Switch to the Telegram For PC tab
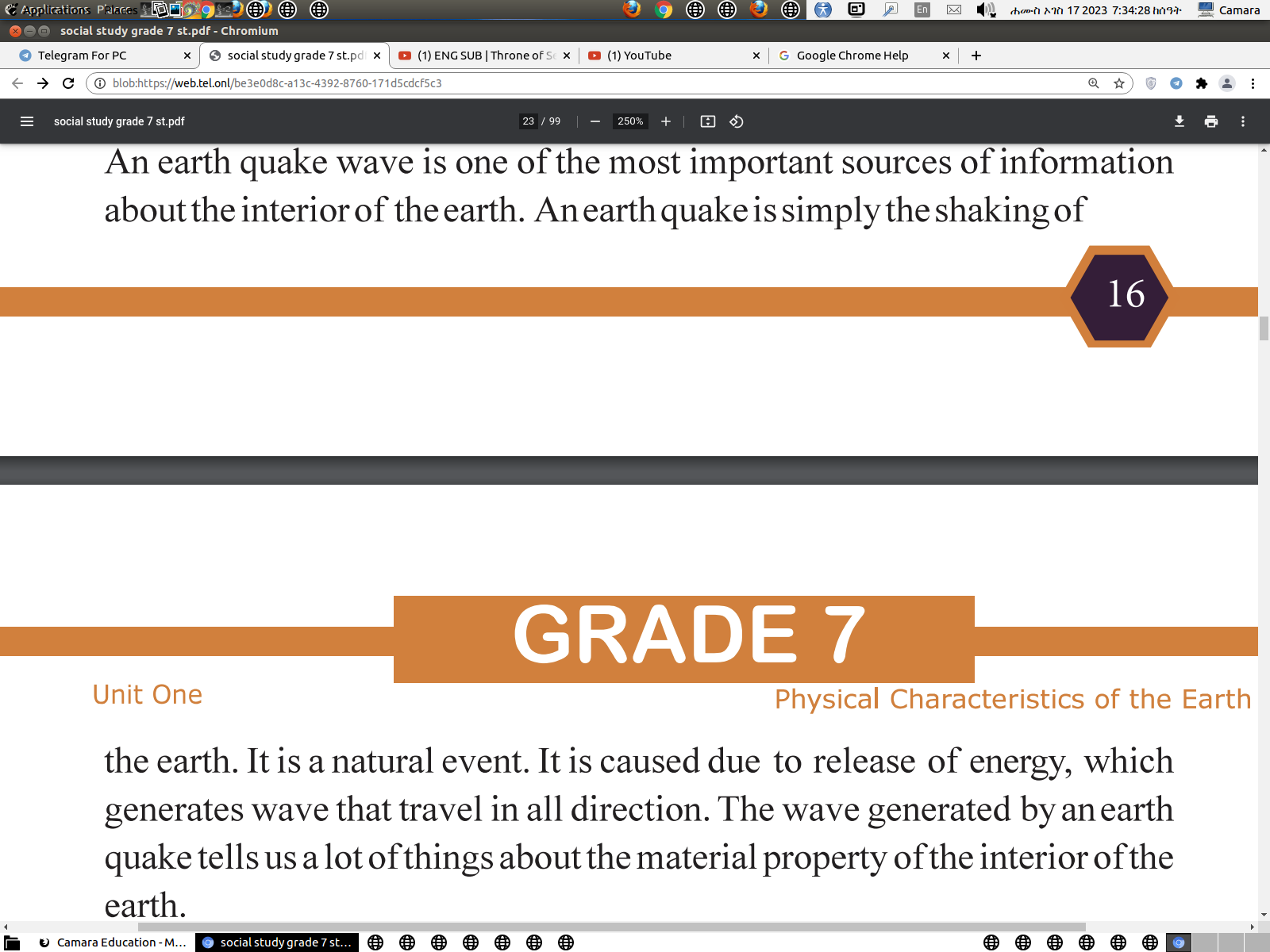Image resolution: width=1270 pixels, height=952 pixels. coord(95,56)
